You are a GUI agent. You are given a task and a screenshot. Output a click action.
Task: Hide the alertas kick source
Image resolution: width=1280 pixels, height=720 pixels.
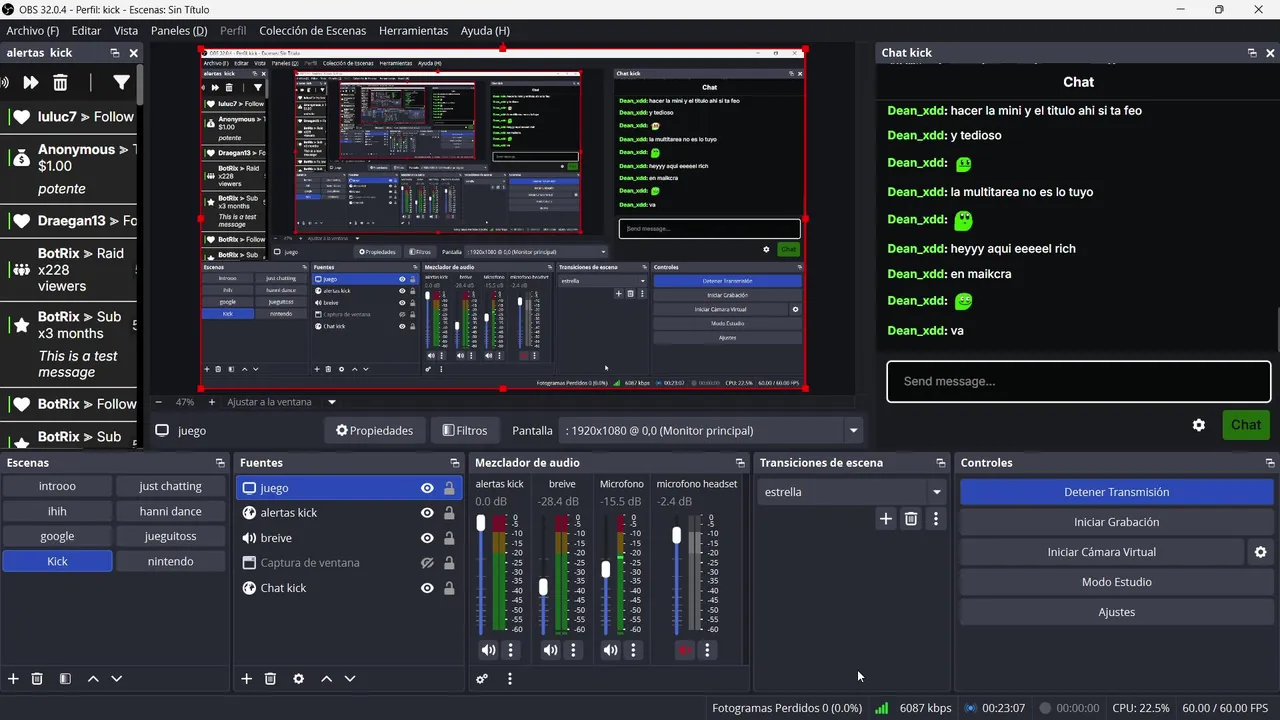point(427,513)
